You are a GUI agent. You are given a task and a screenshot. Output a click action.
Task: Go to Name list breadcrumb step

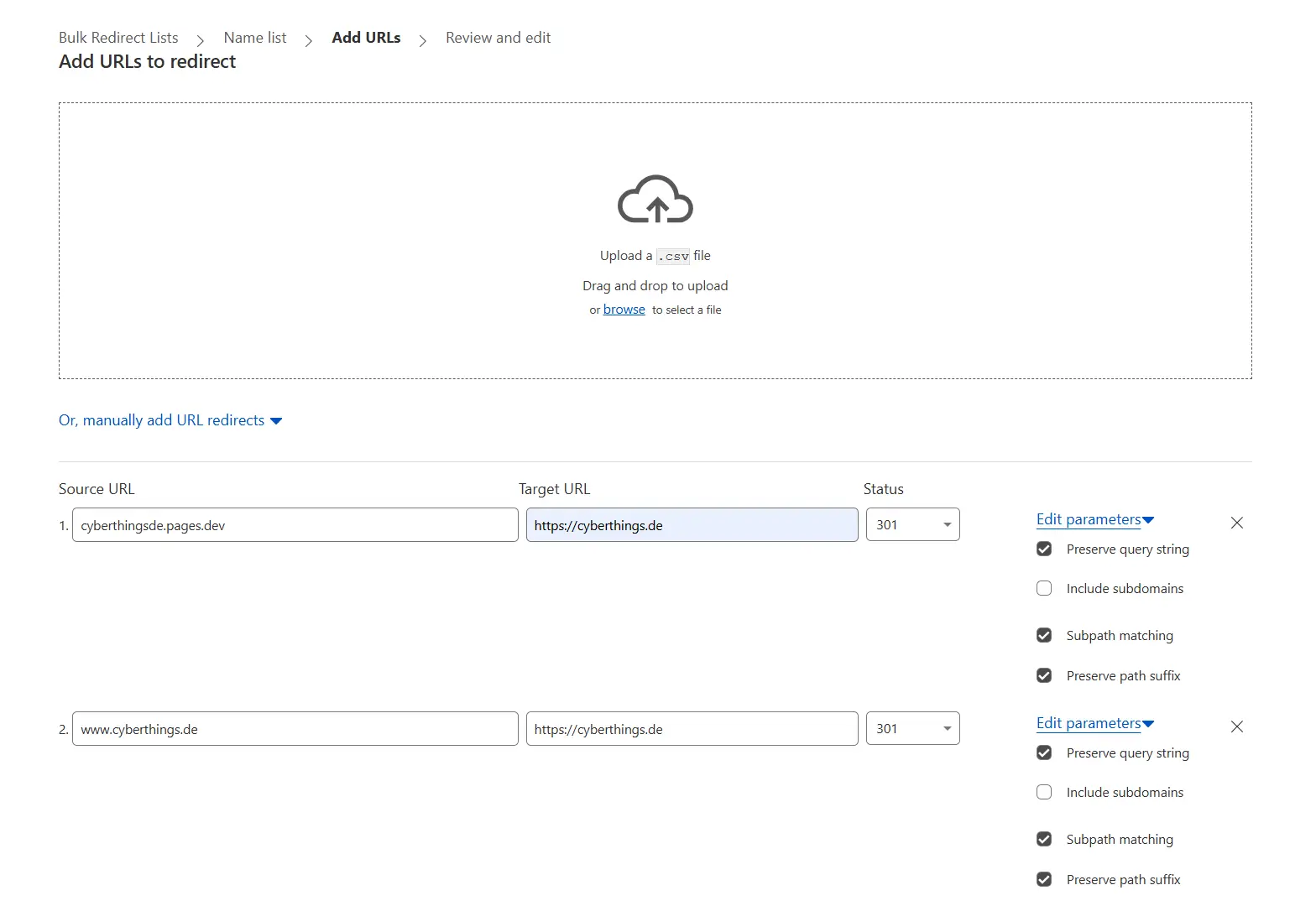coord(255,38)
